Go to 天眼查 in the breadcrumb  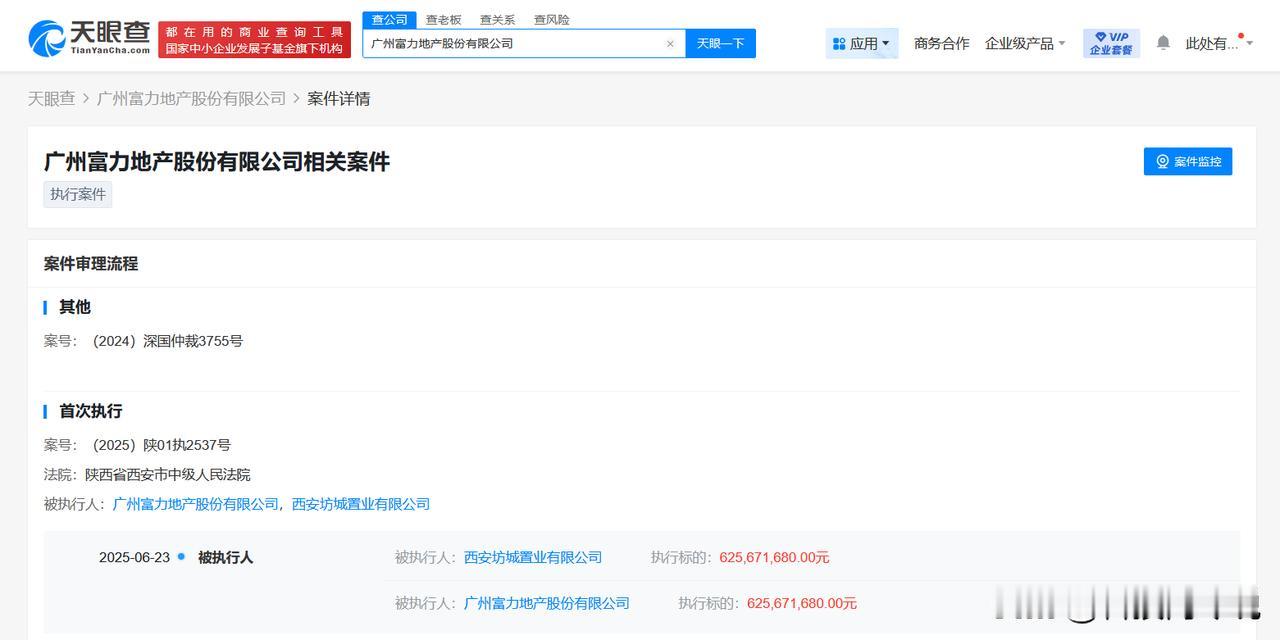tap(51, 98)
